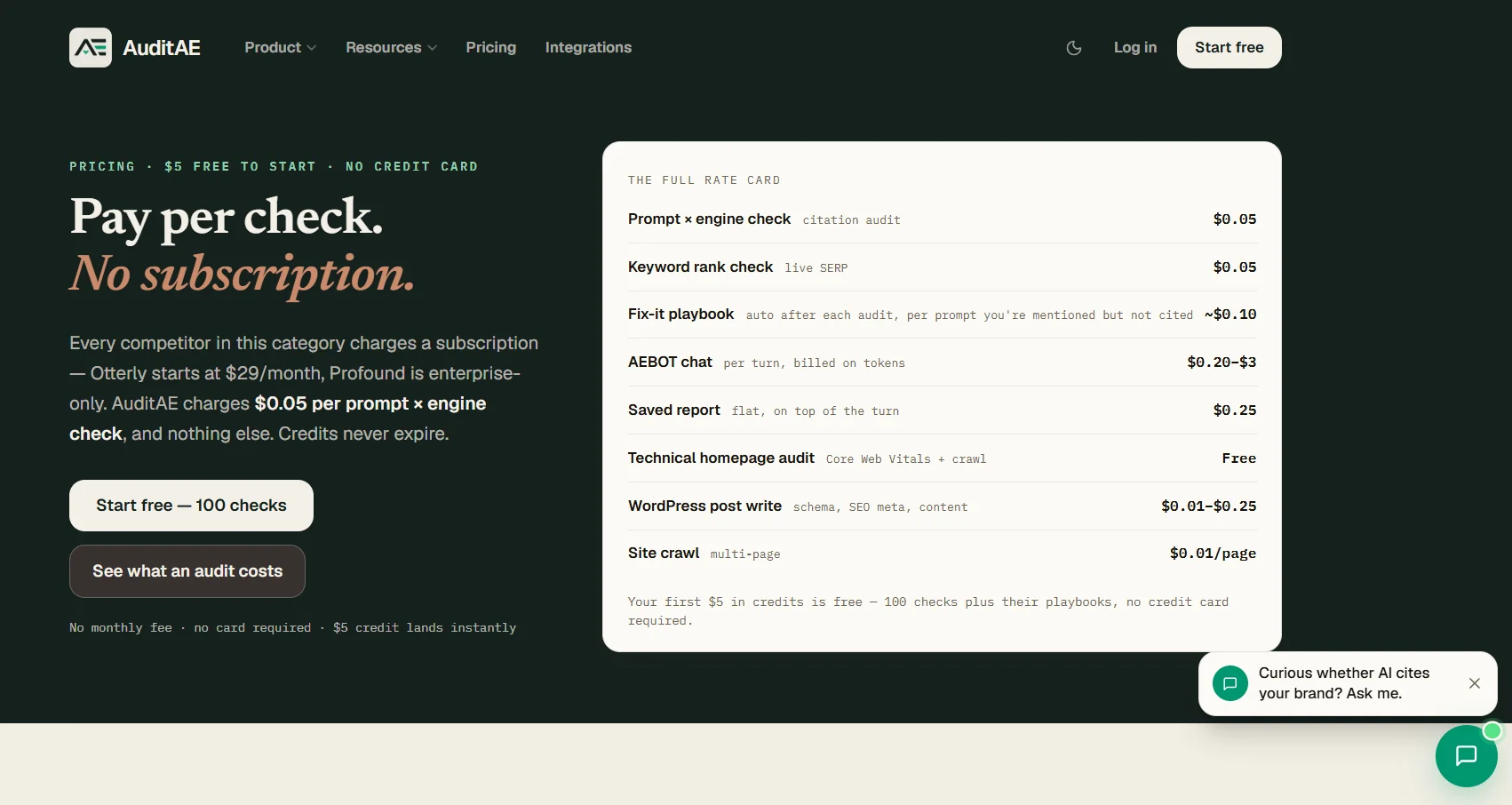Screen dimensions: 1512x805
Task: Click the $0.20–$3 price value
Action: (1222, 363)
